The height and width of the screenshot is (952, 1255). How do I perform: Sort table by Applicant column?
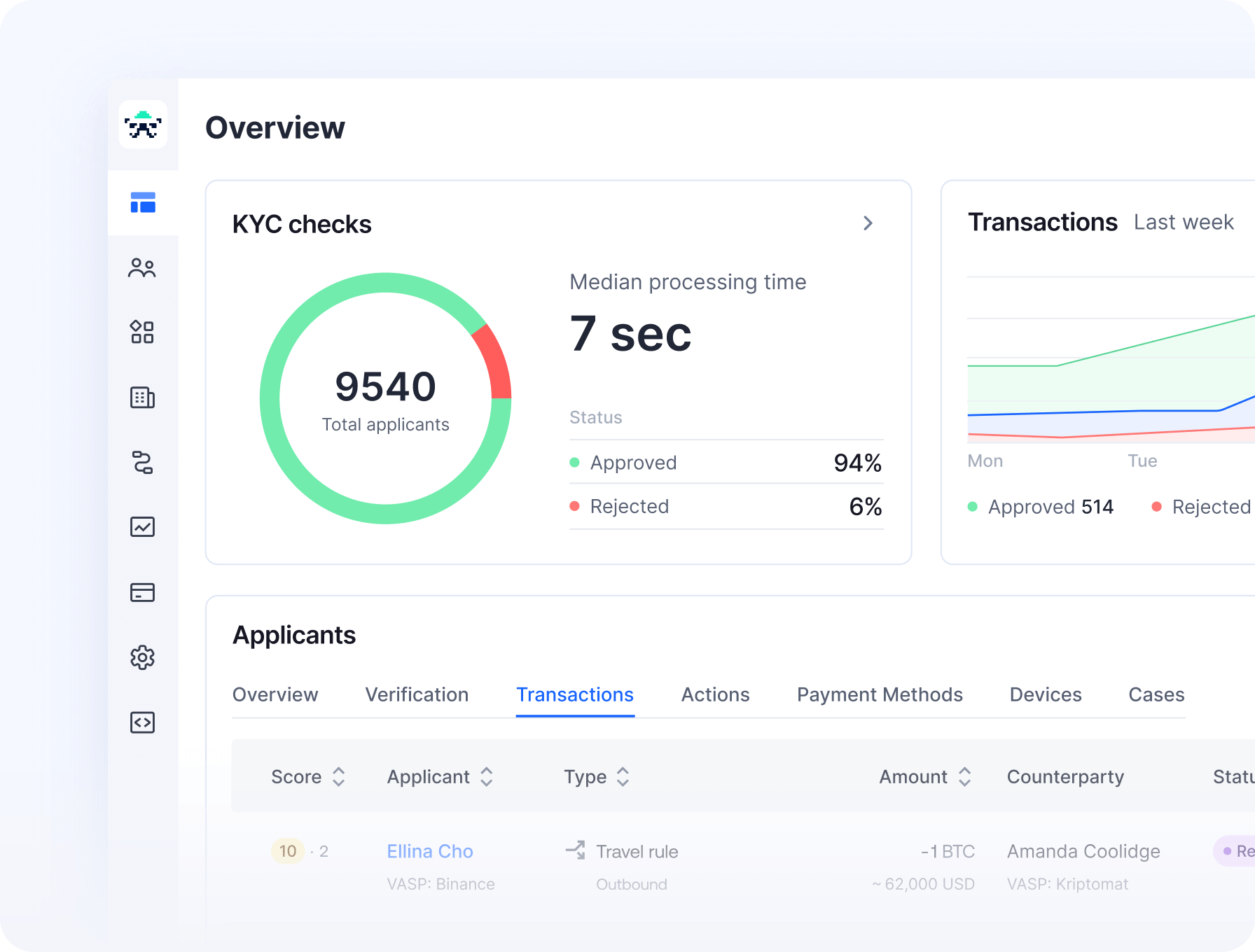pos(486,776)
